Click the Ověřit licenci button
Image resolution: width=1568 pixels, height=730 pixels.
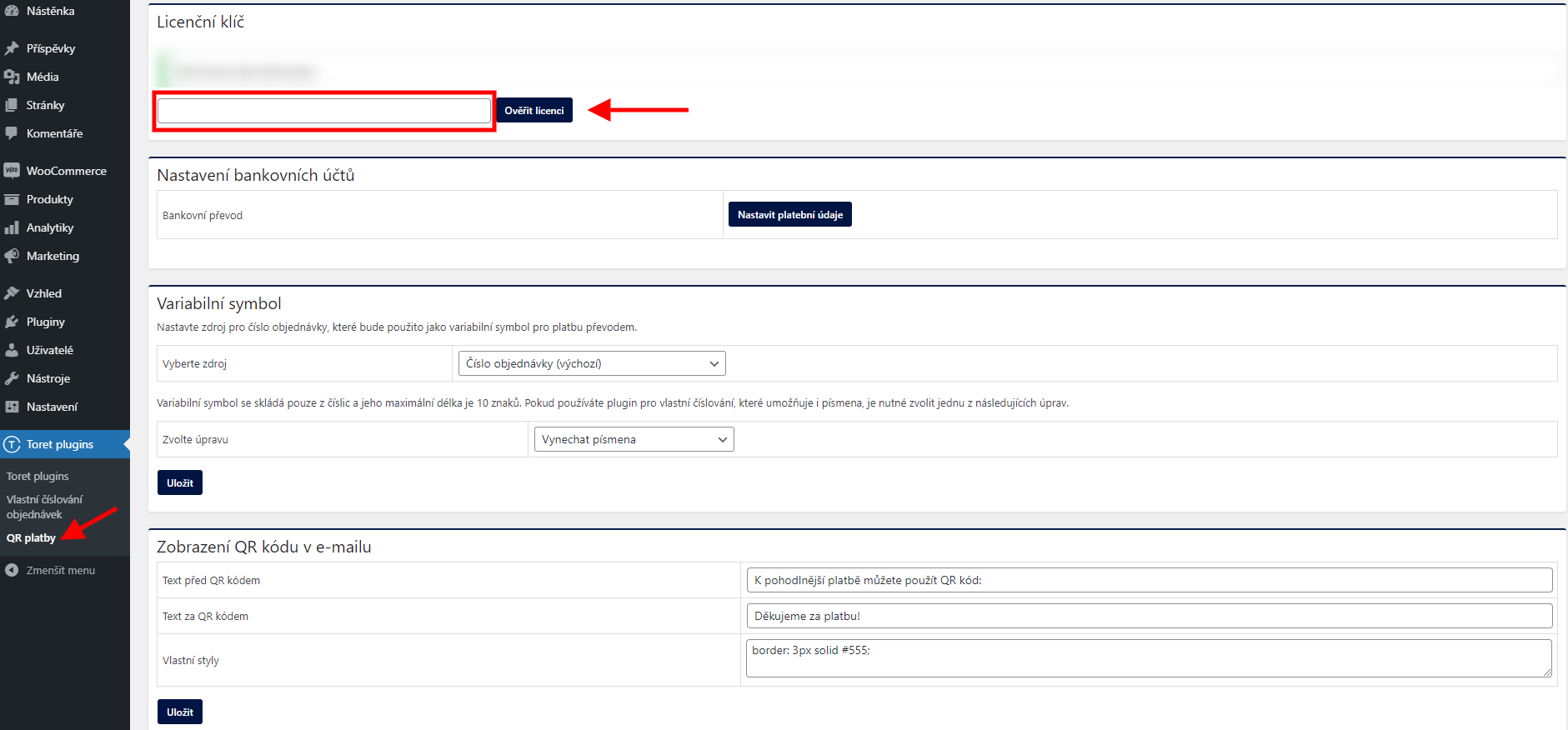pos(534,110)
